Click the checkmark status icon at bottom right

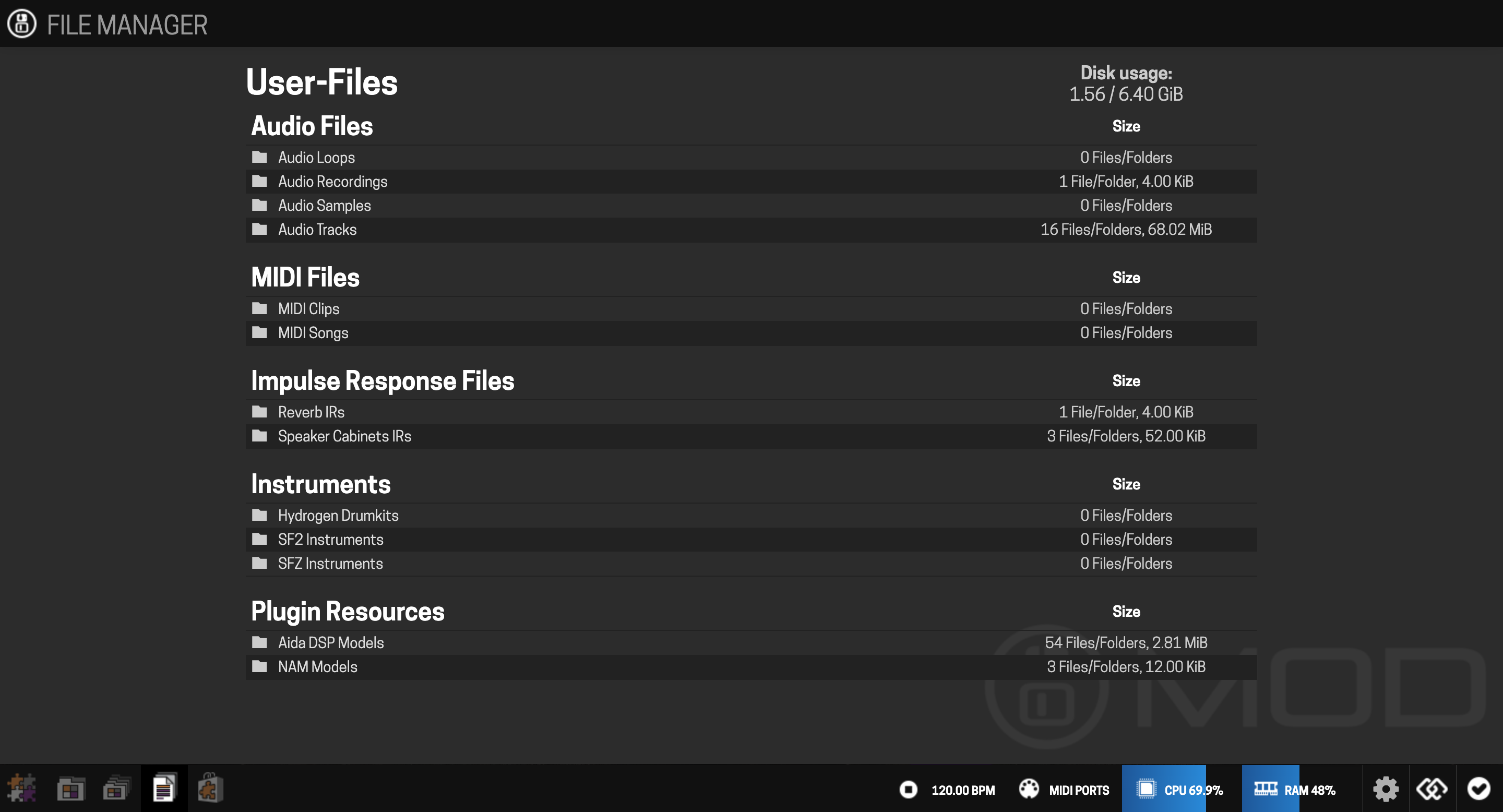[x=1478, y=789]
